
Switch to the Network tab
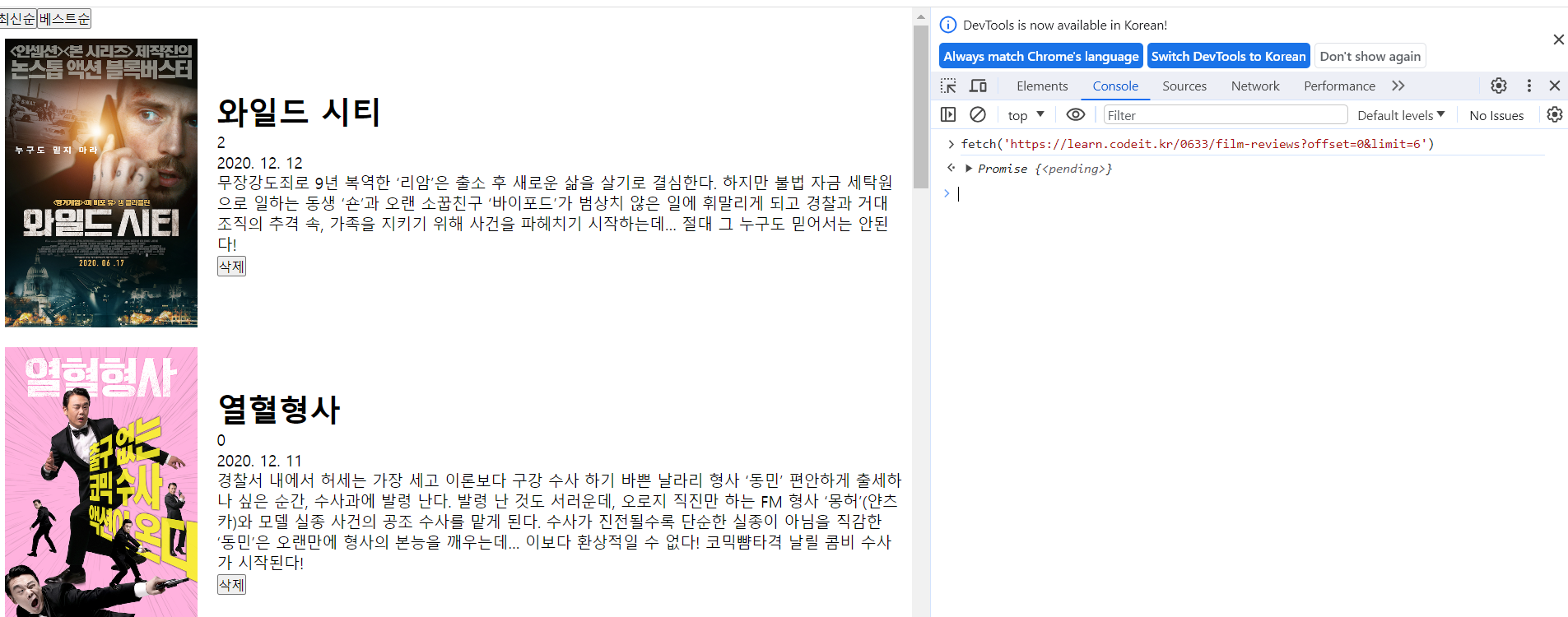[1255, 86]
